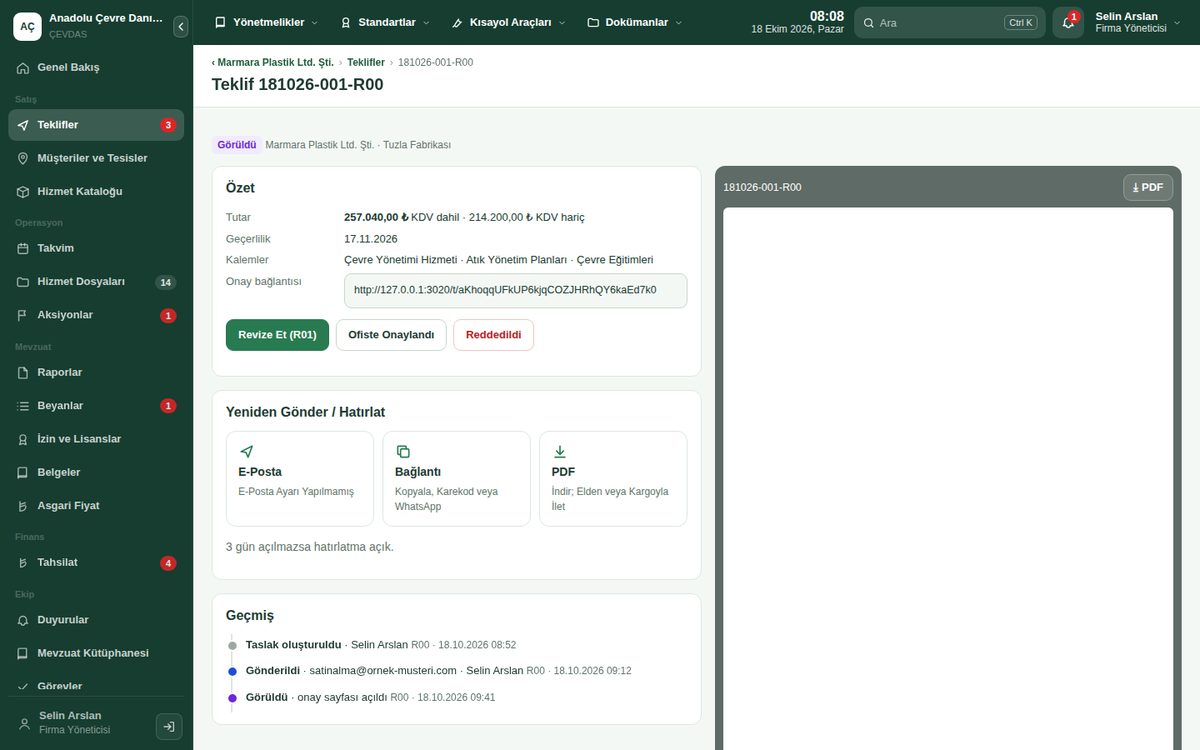Click the Revize Et (R01) button

pos(278,335)
